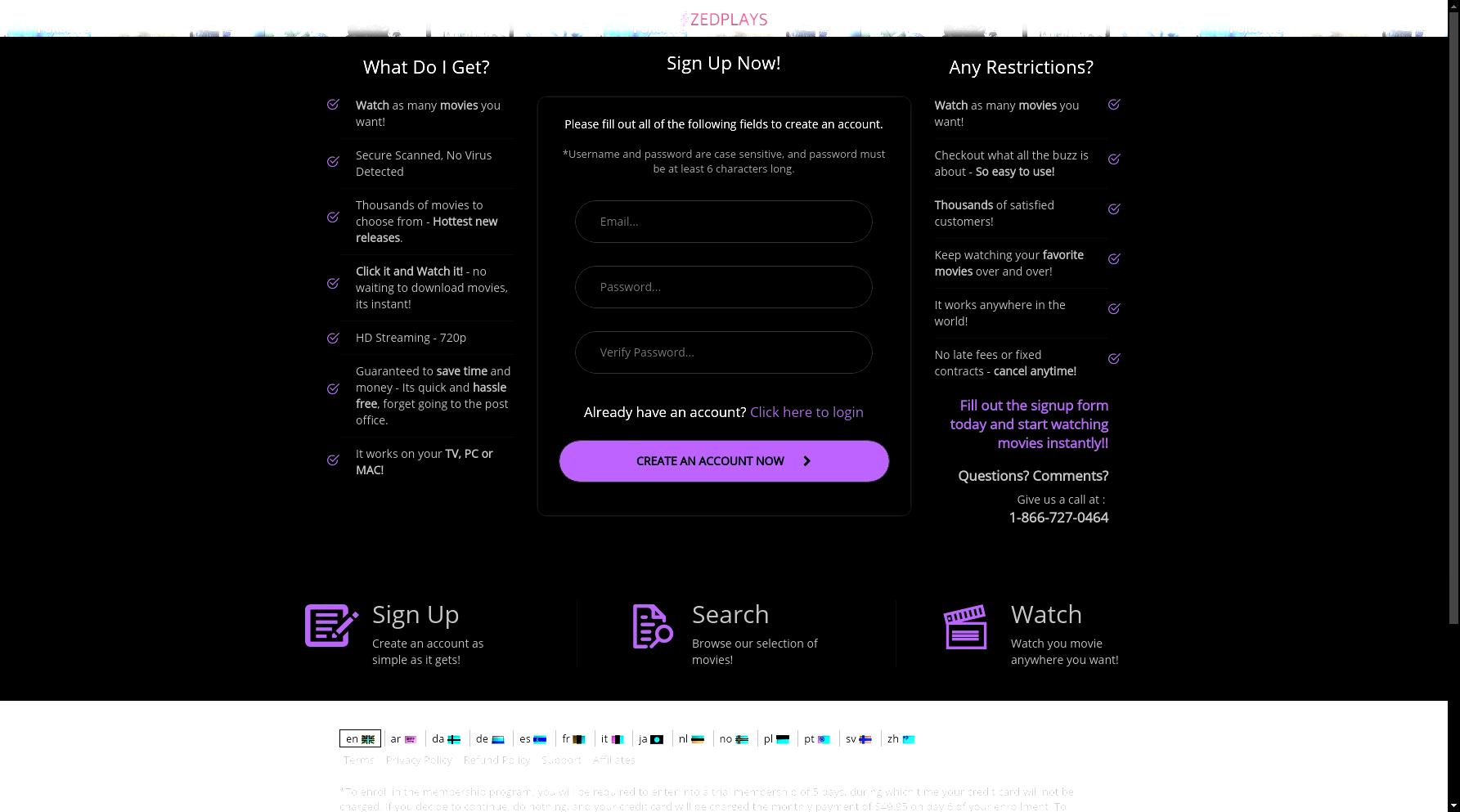Click the Email input field
1460x812 pixels.
(723, 222)
